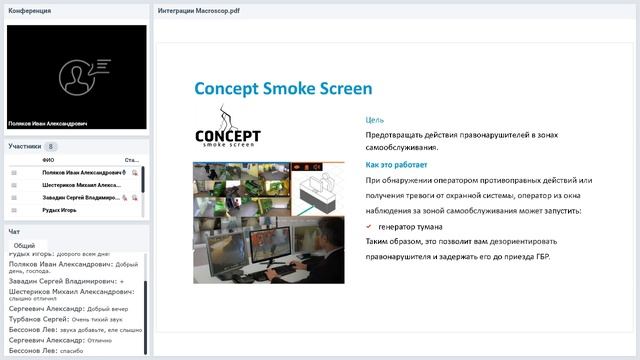
Task: Click the Чат panel header
Action: [14, 231]
